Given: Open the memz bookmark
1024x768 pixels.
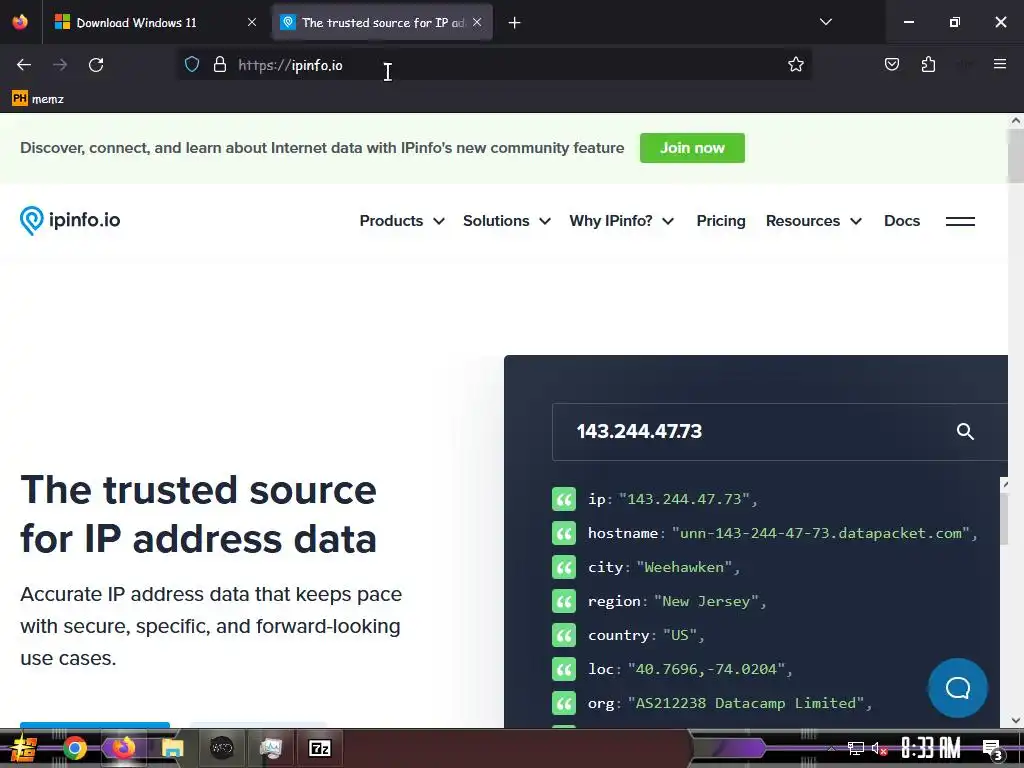Looking at the screenshot, I should 38,99.
